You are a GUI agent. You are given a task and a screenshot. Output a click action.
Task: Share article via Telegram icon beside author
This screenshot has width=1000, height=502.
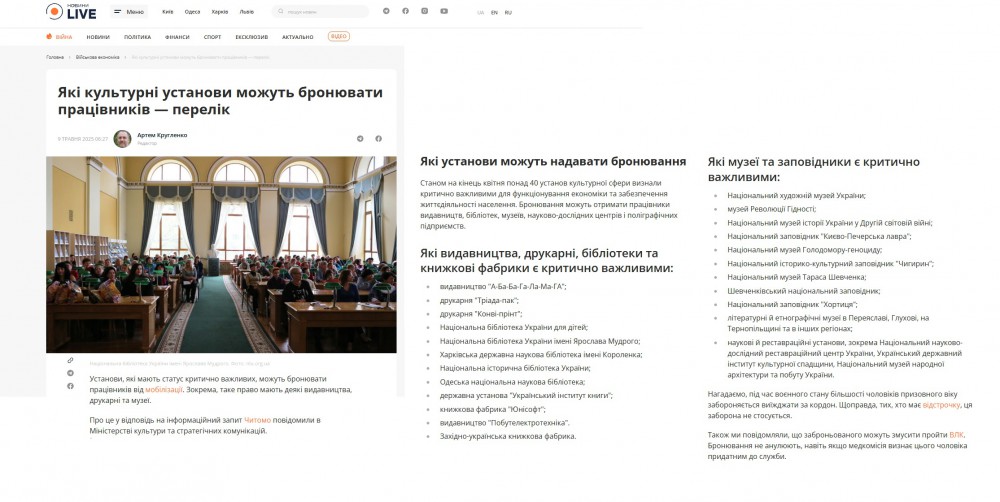[x=360, y=138]
